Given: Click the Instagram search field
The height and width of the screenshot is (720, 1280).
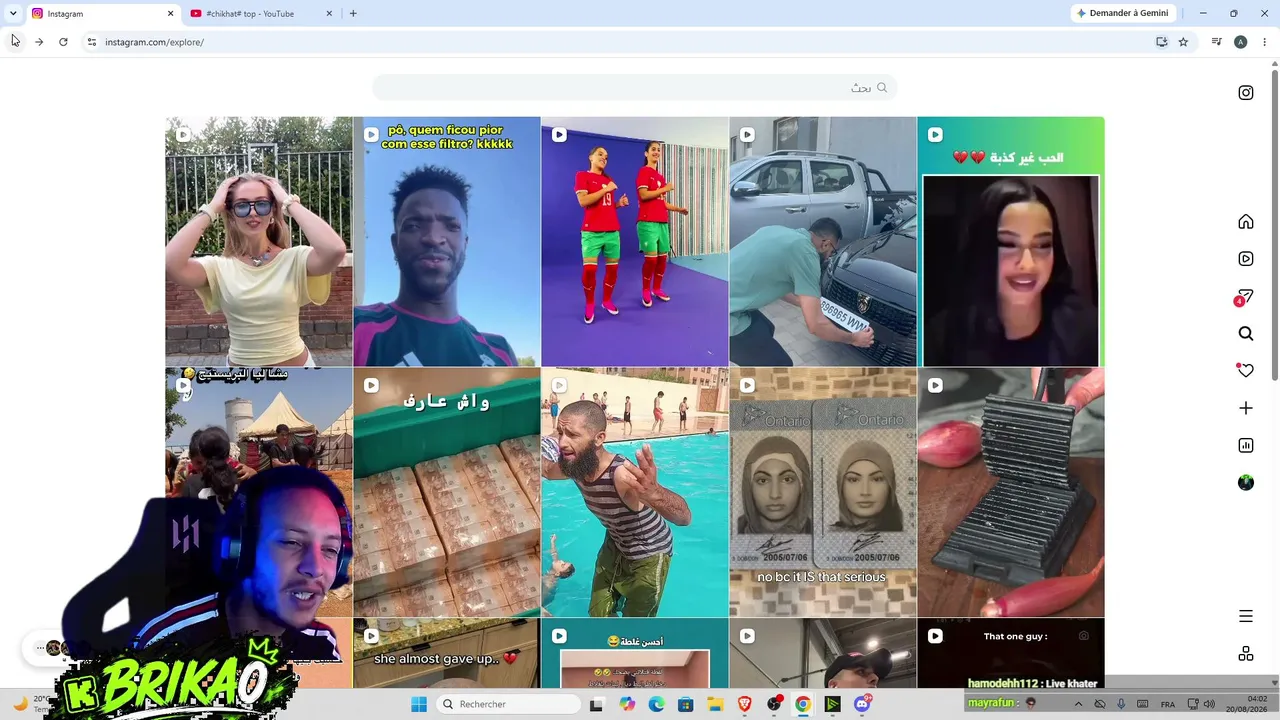Looking at the screenshot, I should (635, 88).
